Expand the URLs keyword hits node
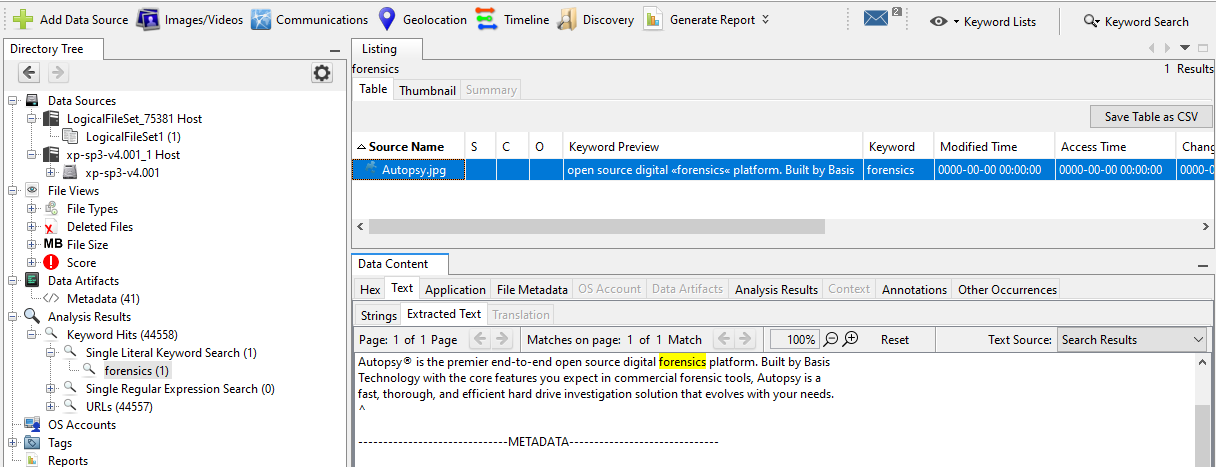Viewport: 1216px width, 467px height. [x=51, y=407]
